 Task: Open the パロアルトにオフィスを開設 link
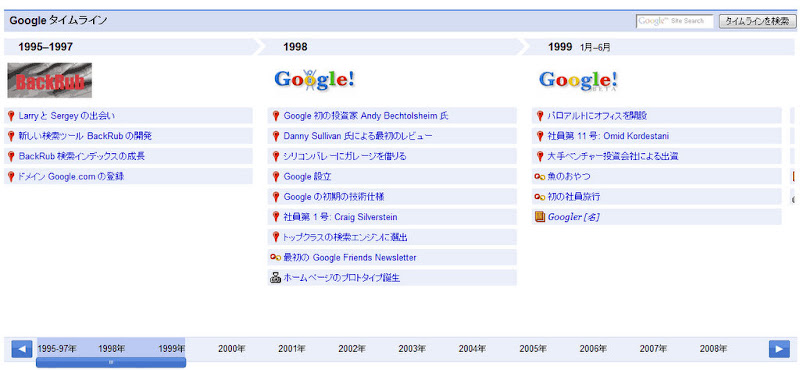[x=597, y=116]
